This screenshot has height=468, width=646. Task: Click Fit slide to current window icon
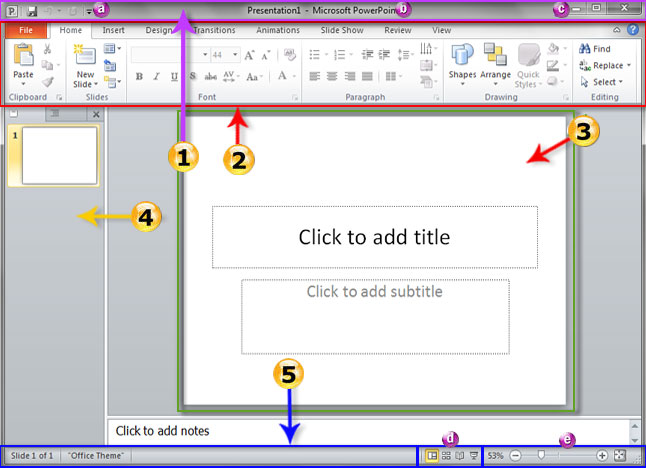620,455
